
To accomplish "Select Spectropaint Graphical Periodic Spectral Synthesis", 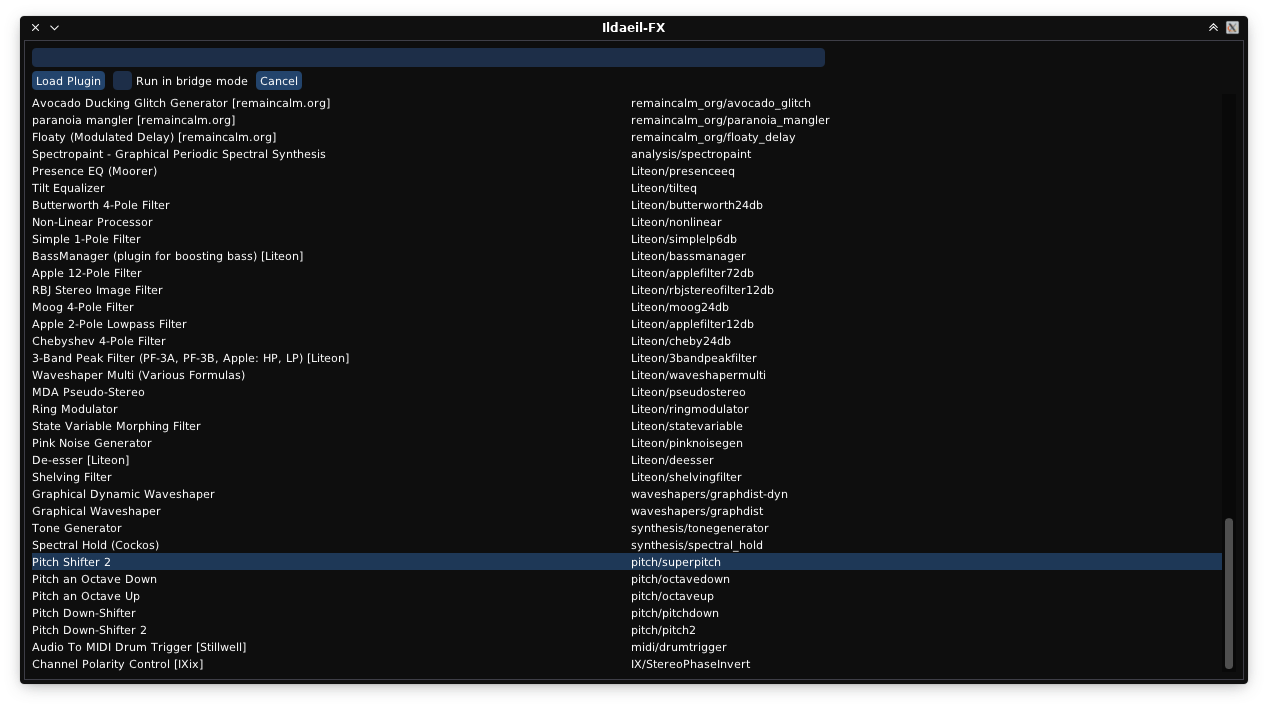I will (179, 154).
